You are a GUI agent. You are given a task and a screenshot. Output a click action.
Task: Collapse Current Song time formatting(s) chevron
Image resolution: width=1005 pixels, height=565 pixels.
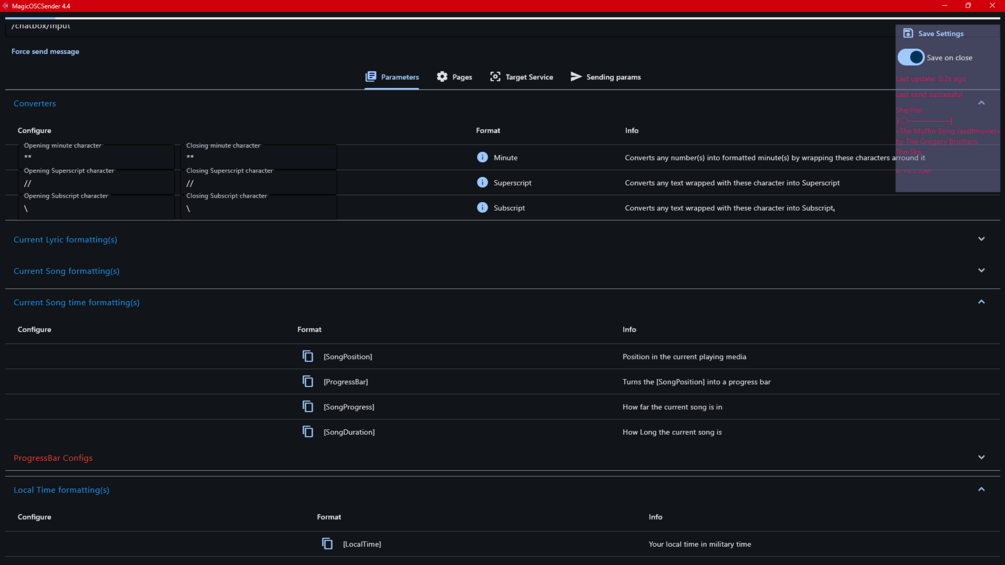[981, 302]
